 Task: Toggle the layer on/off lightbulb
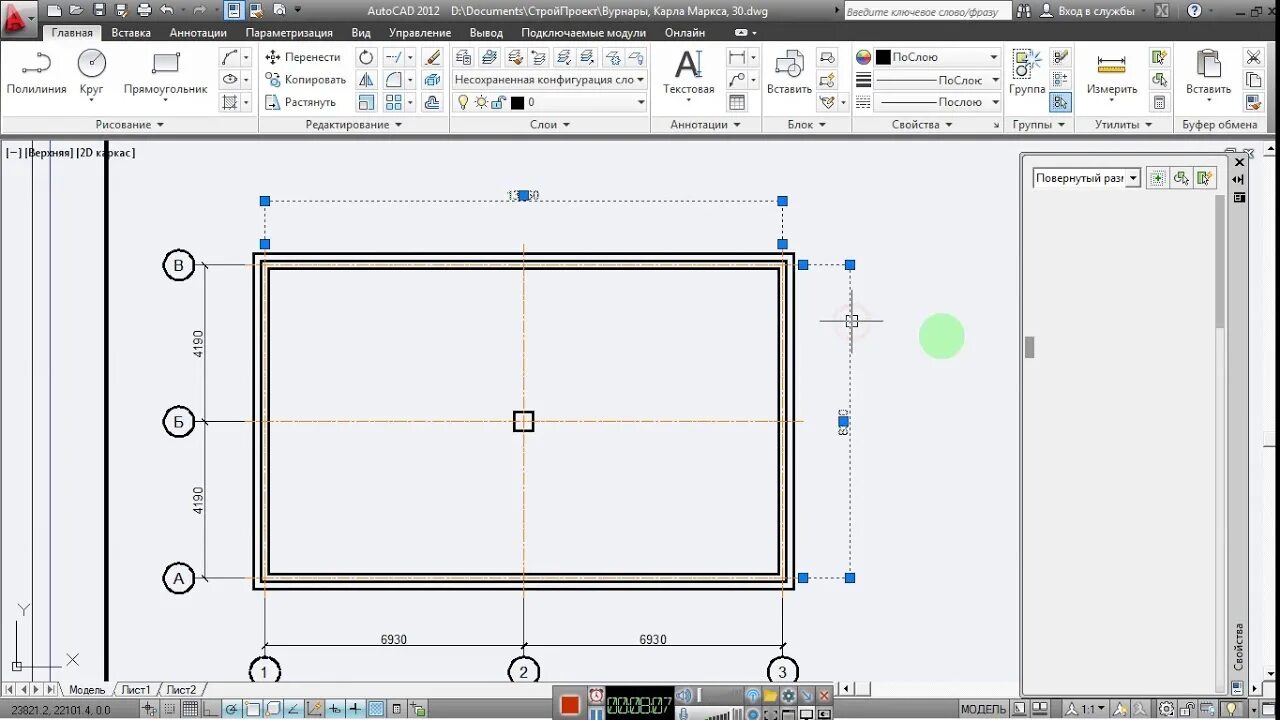pos(464,102)
